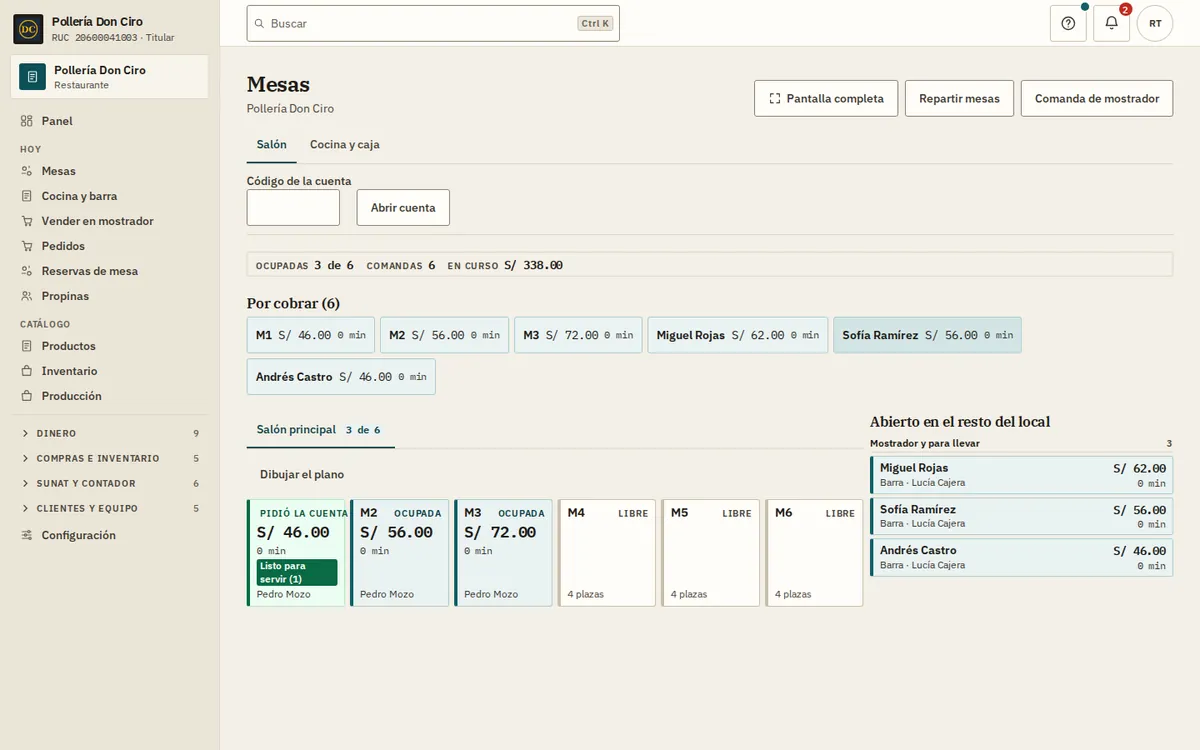Open the notifications bell icon
1200x750 pixels.
point(1111,23)
